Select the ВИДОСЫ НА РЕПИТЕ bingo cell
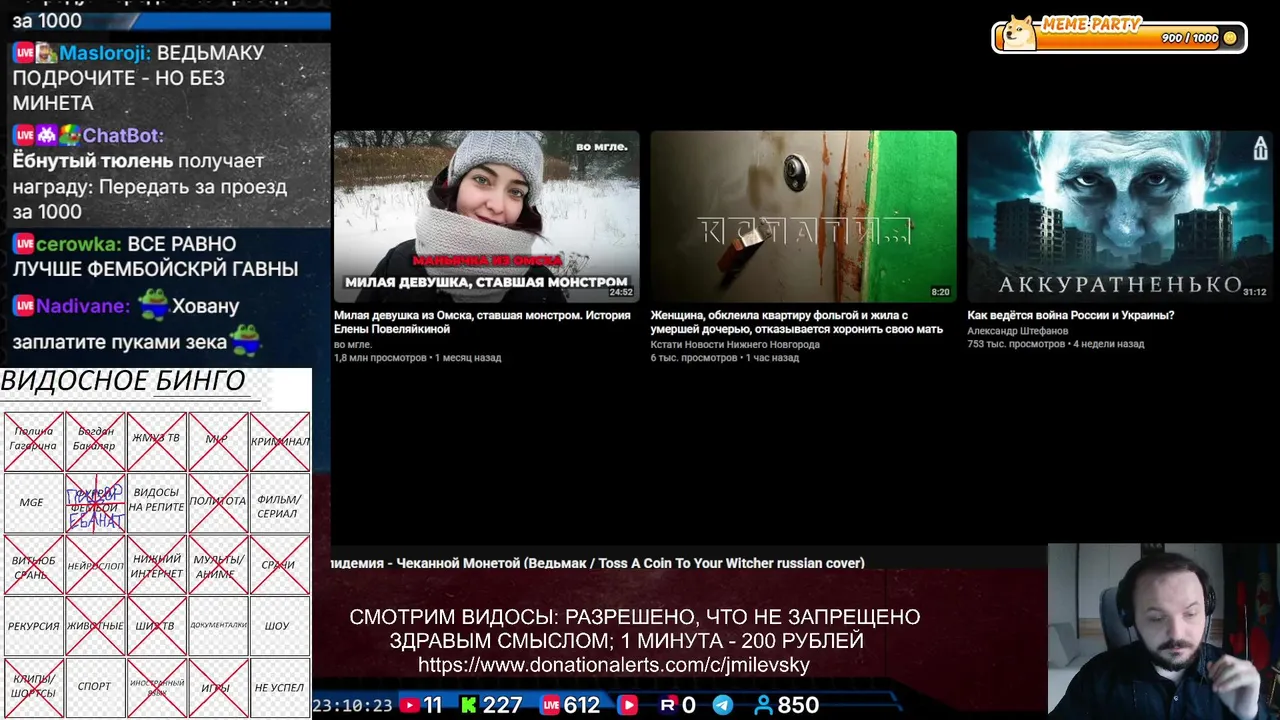 coord(156,502)
